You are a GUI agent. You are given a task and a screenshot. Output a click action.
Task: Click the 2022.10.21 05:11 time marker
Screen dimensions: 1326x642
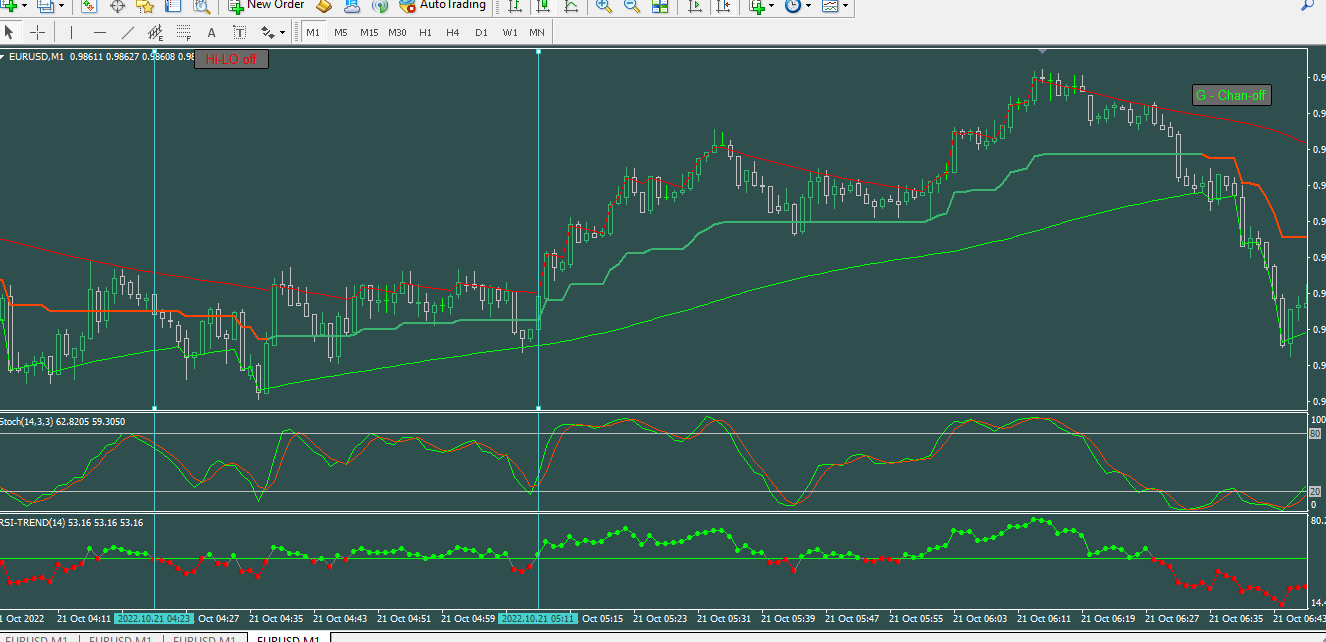[538, 618]
